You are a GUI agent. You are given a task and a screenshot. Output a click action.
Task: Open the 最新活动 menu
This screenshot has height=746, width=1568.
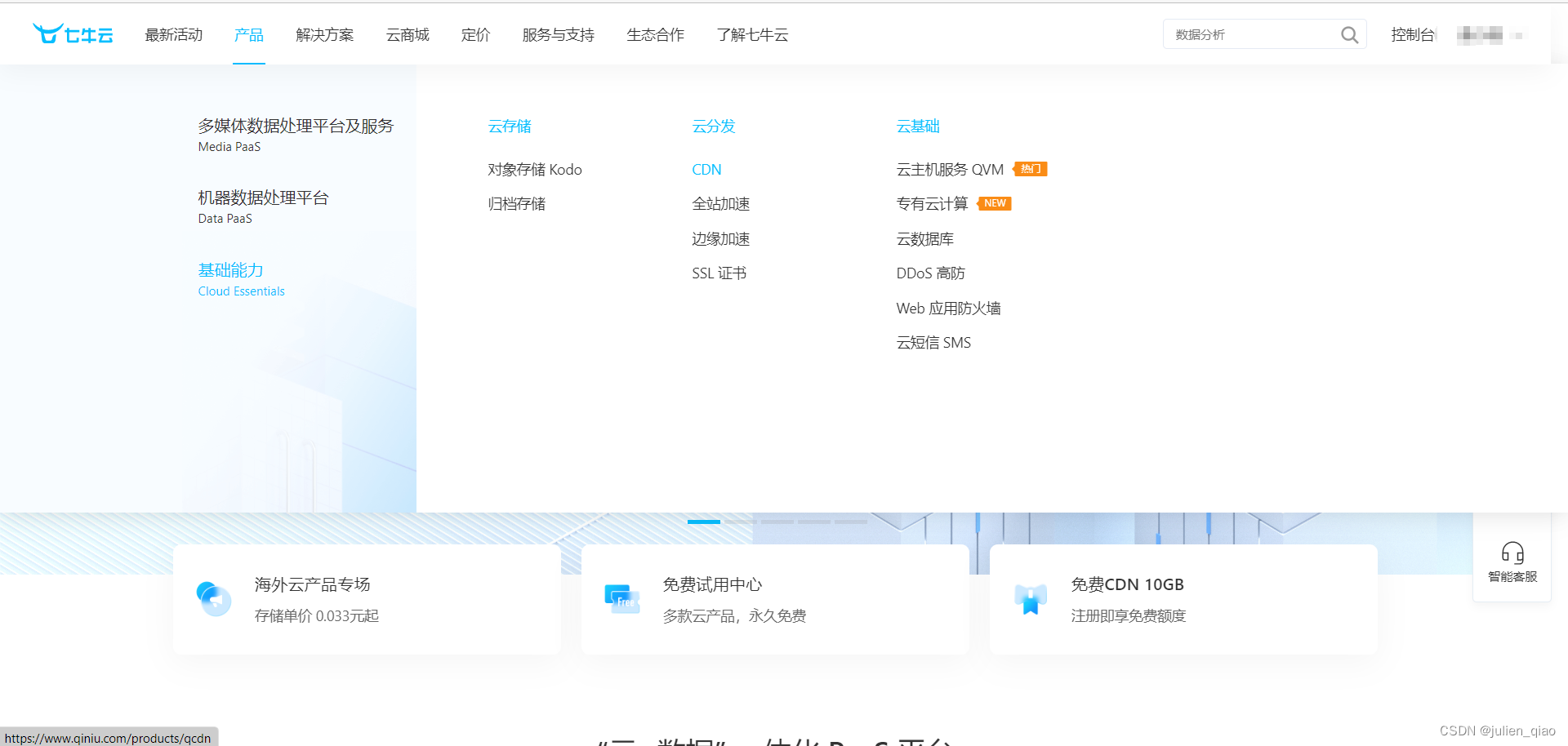(x=174, y=34)
